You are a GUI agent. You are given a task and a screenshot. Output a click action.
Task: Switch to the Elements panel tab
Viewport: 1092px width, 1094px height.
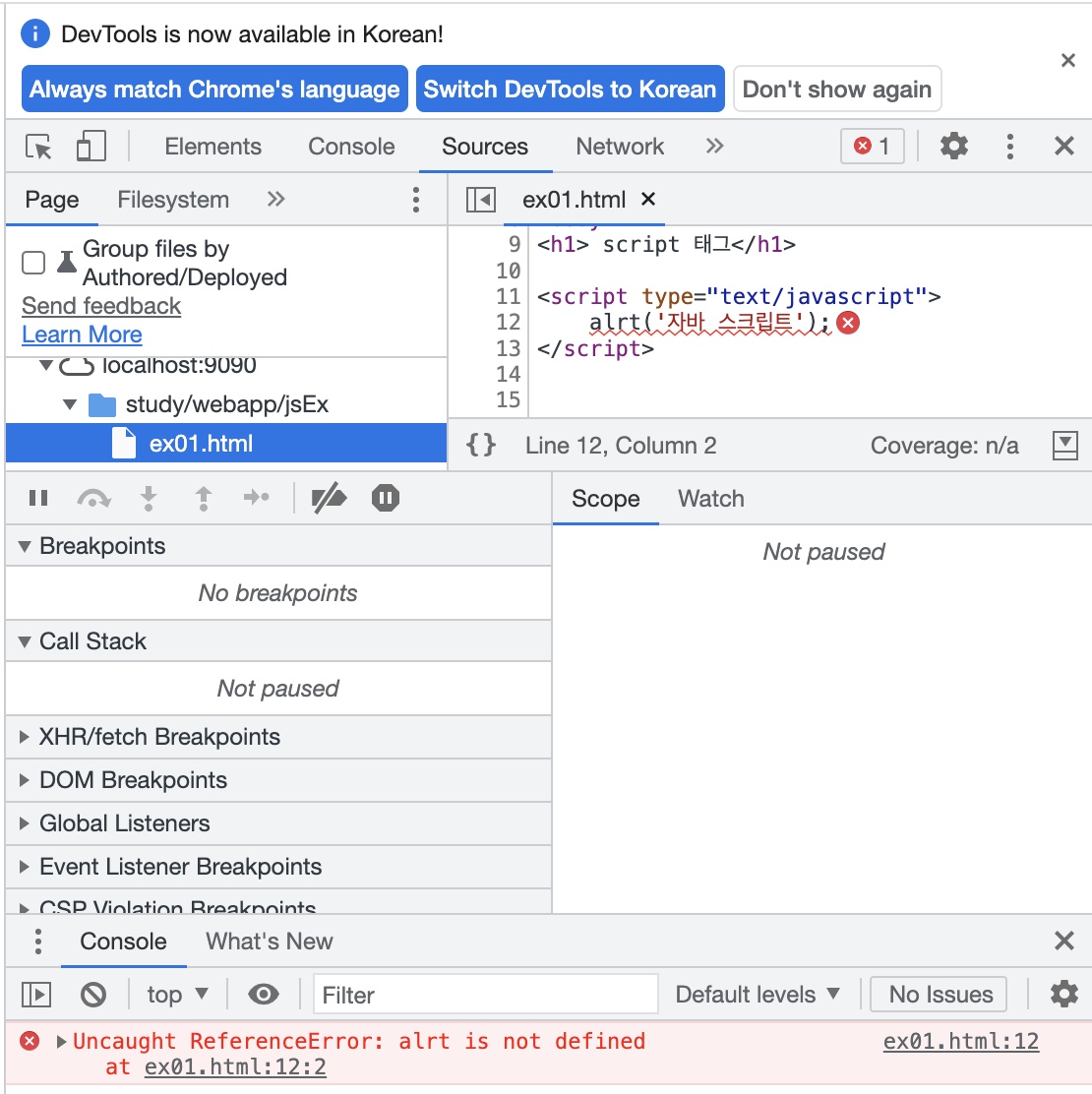point(212,147)
